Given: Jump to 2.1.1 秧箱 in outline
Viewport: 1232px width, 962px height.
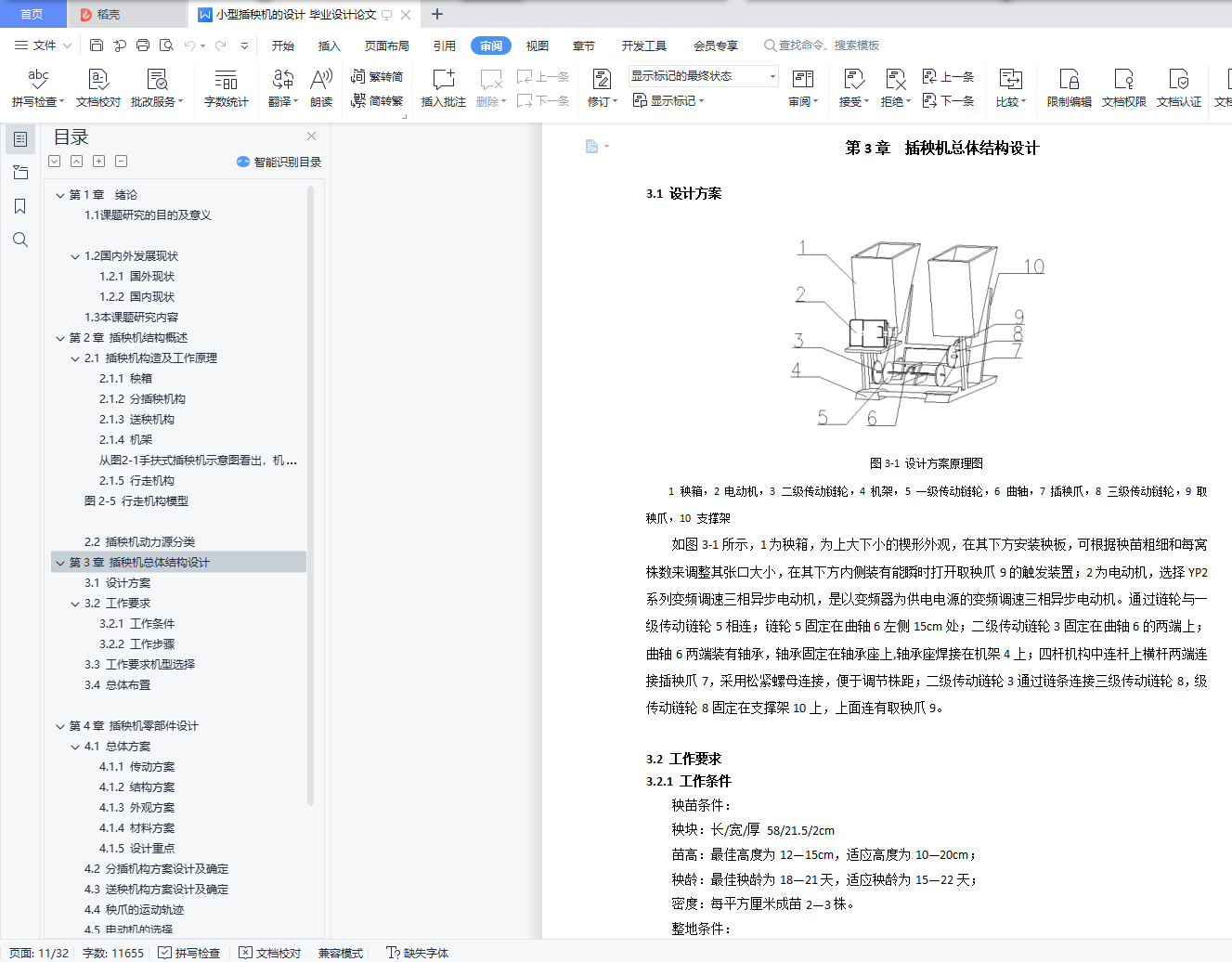Looking at the screenshot, I should point(125,379).
